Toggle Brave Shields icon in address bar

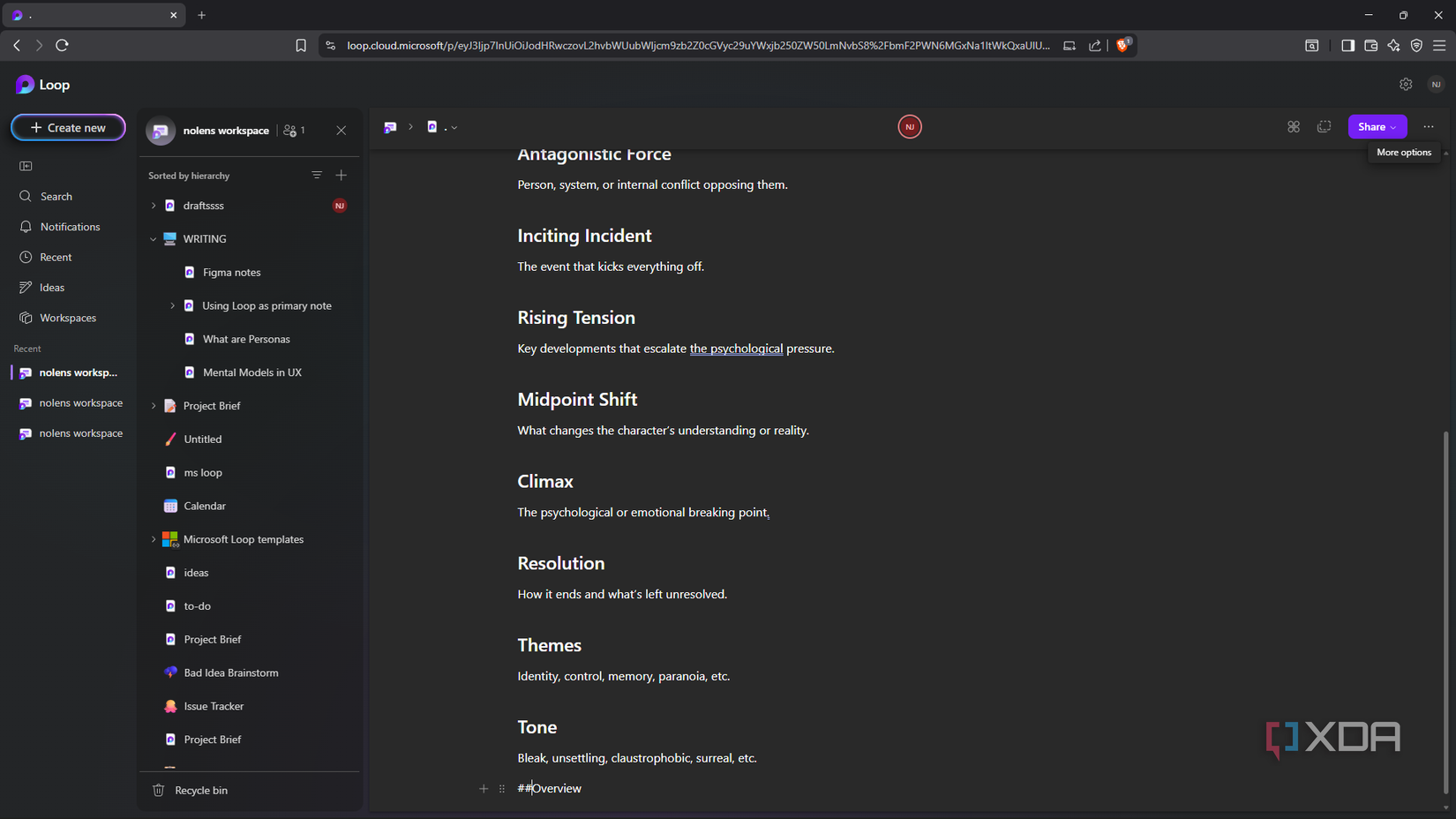[1122, 45]
